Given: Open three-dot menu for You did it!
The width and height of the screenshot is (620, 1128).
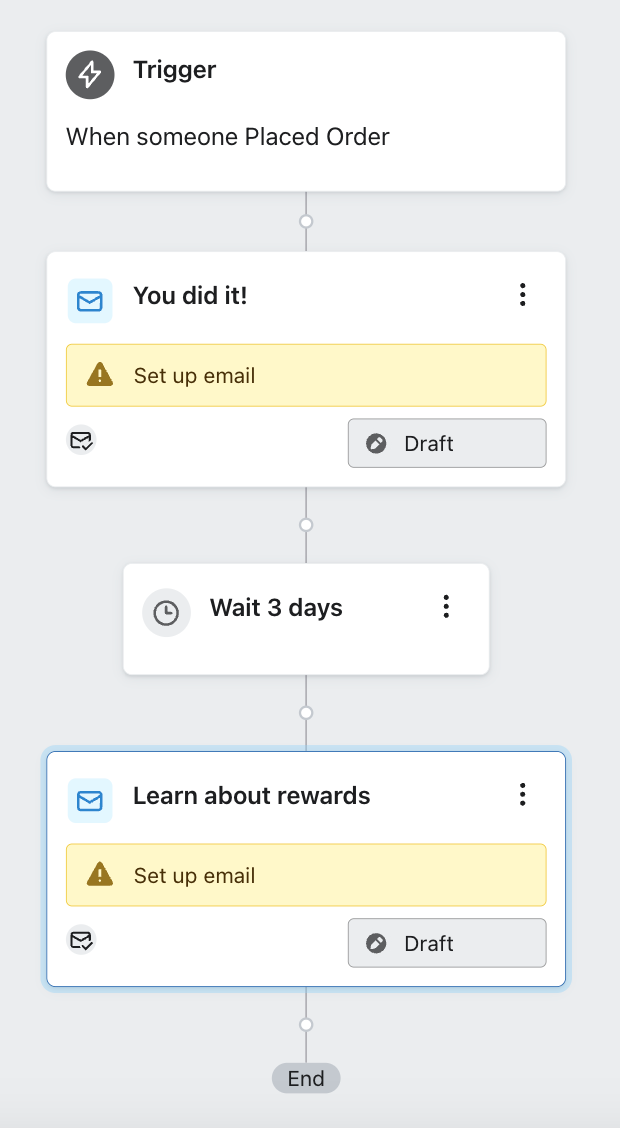Looking at the screenshot, I should [x=522, y=295].
